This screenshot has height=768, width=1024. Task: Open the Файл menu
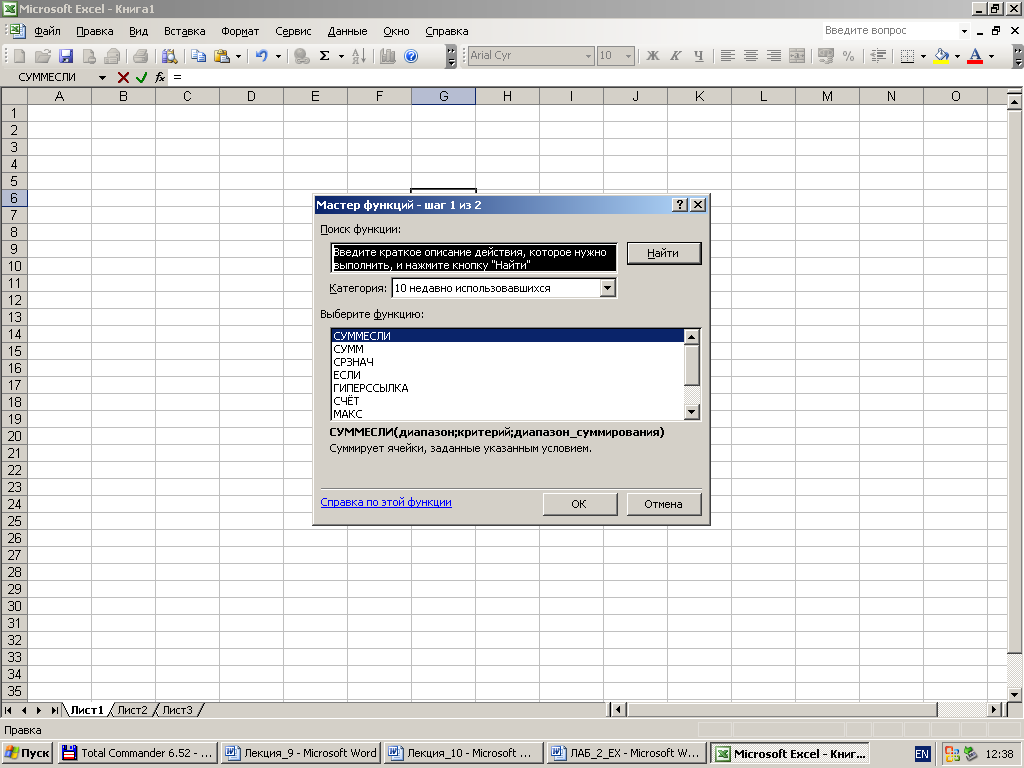(47, 31)
